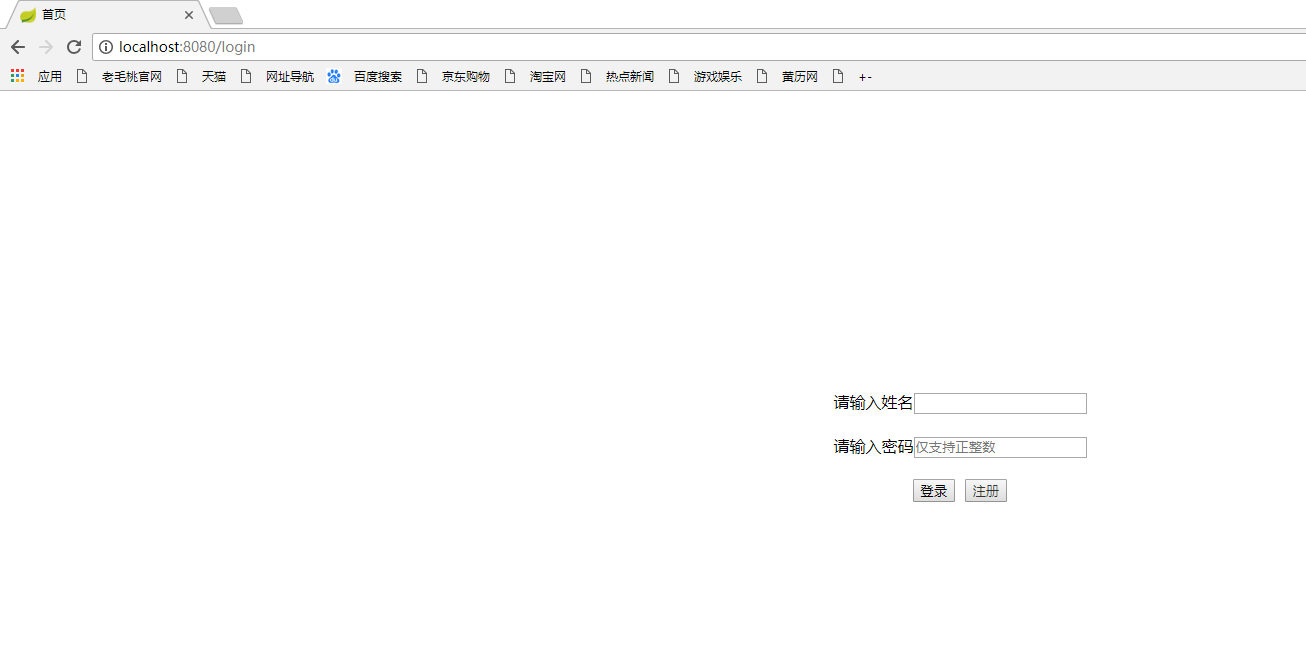Viewport: 1306px width, 658px height.
Task: Open the 游戏娱乐 bookmark
Action: 716,76
